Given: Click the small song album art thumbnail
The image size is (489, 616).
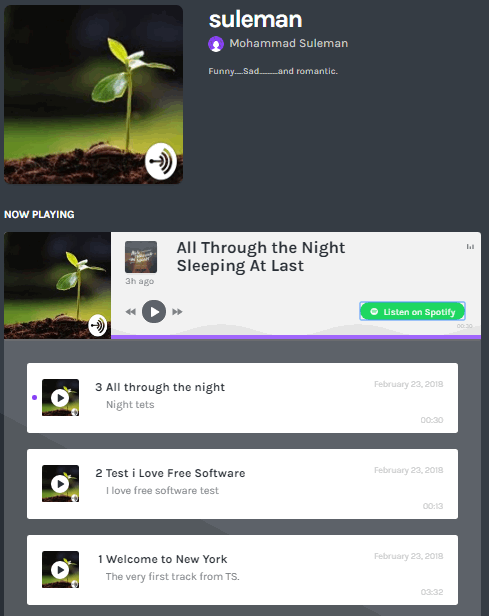Looking at the screenshot, I should click(x=141, y=257).
